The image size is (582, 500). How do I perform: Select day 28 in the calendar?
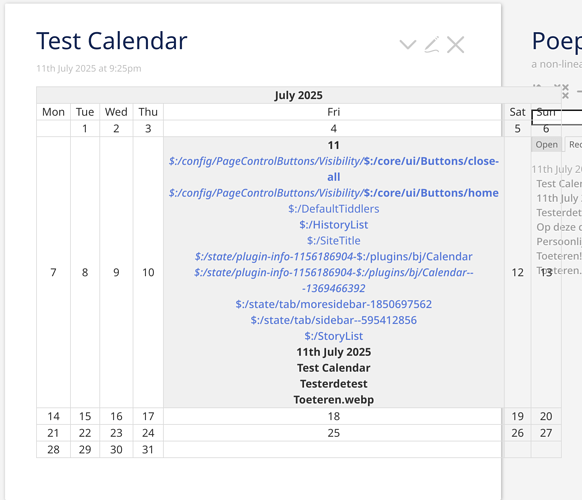click(x=53, y=450)
